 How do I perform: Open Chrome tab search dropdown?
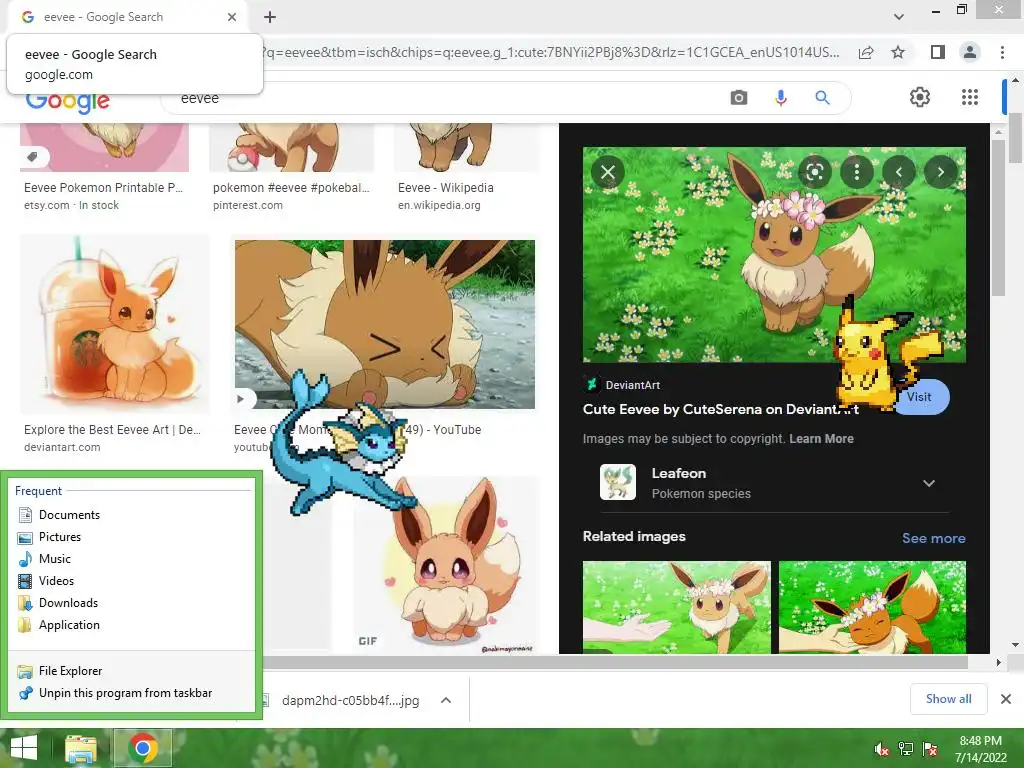click(x=899, y=17)
